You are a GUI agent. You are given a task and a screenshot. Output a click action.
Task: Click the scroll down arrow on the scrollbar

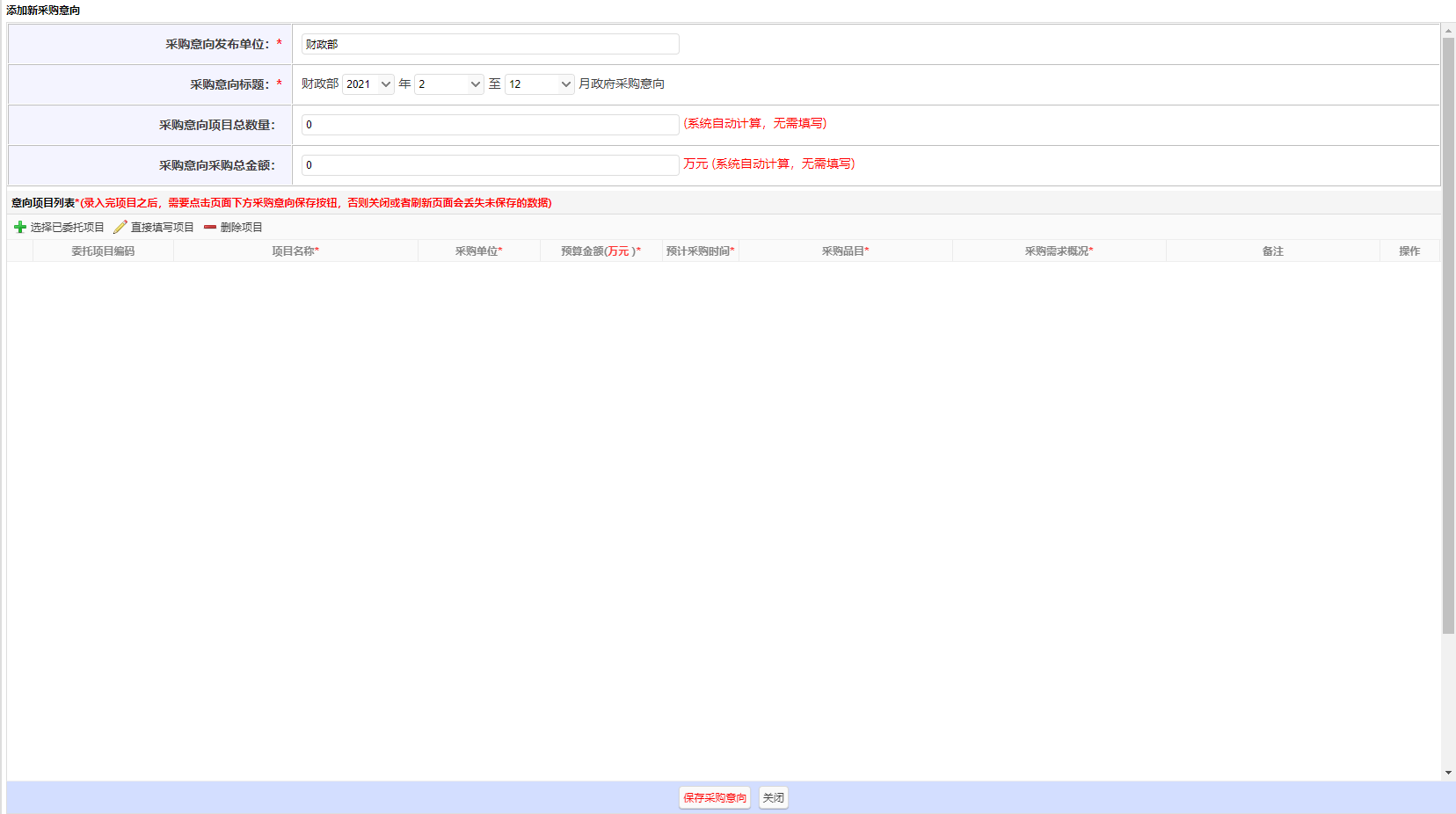(1448, 773)
